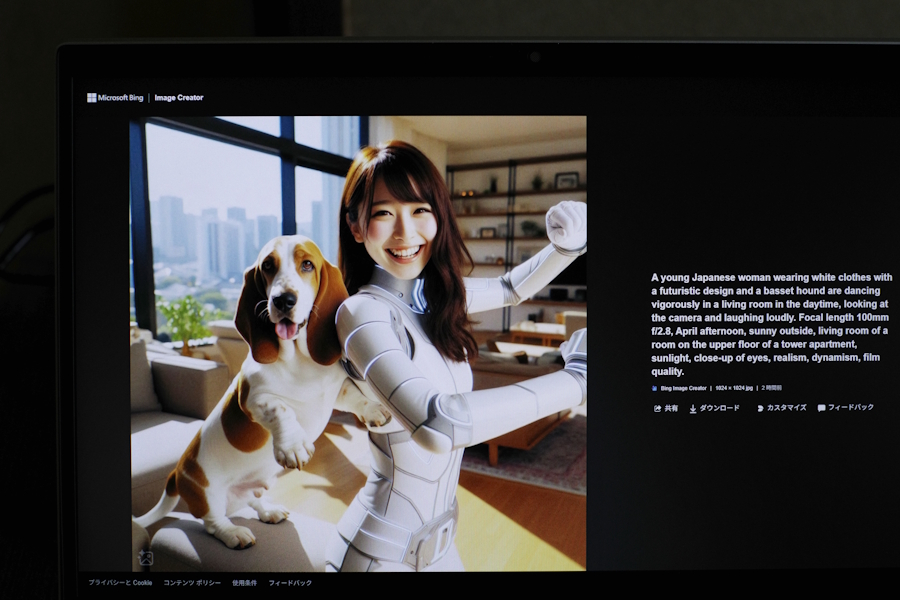Click the 2 時間前 timestamp text
Viewport: 900px width, 600px height.
coord(771,389)
